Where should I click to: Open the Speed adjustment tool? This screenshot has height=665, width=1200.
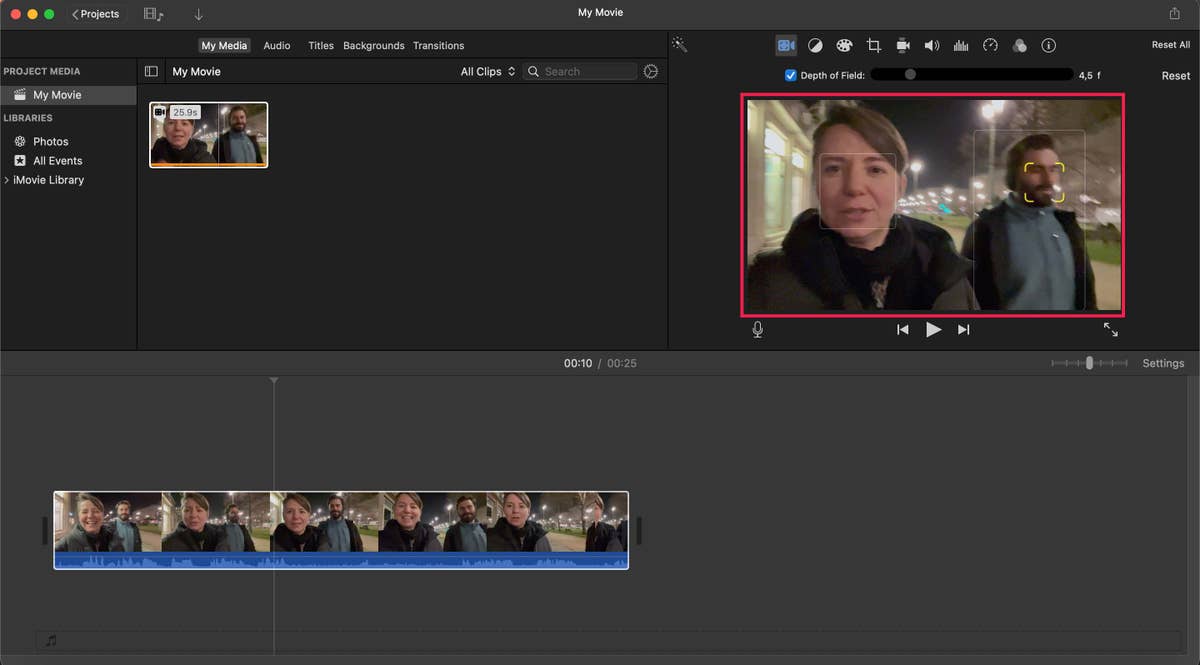tap(990, 46)
